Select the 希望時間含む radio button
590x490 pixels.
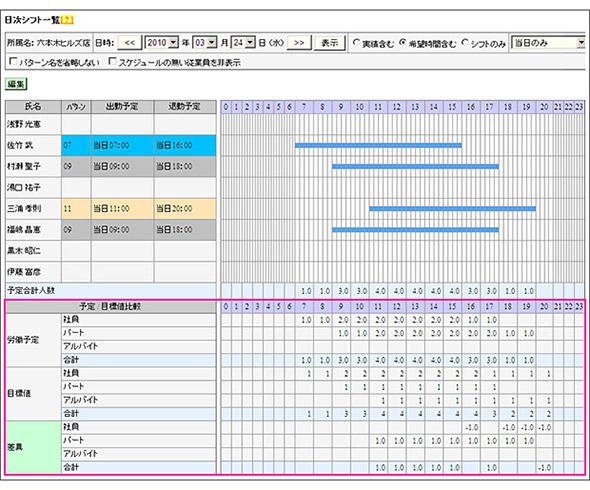[403, 43]
